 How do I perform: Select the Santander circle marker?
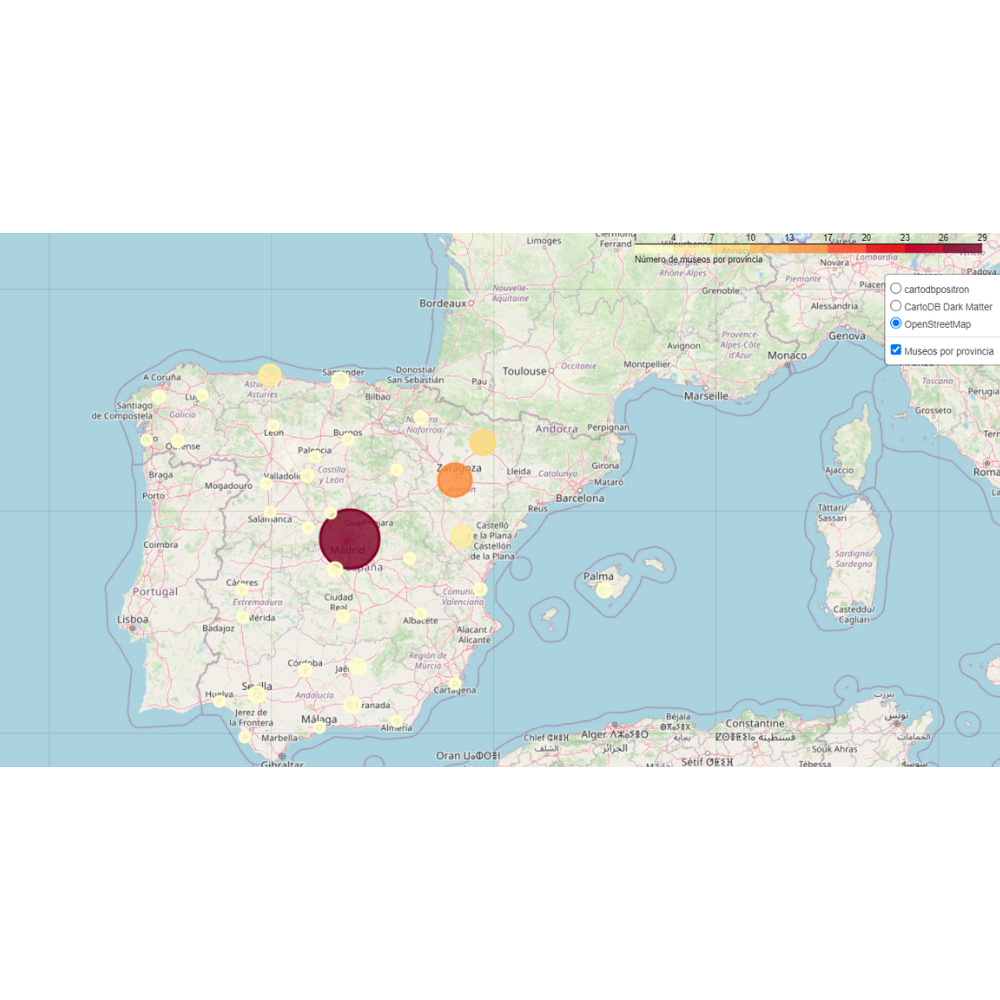[340, 380]
